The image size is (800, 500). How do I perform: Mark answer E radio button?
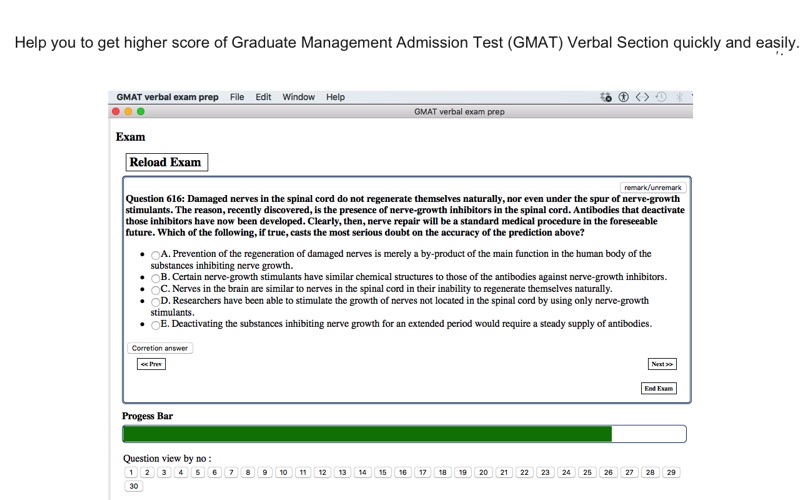[155, 325]
